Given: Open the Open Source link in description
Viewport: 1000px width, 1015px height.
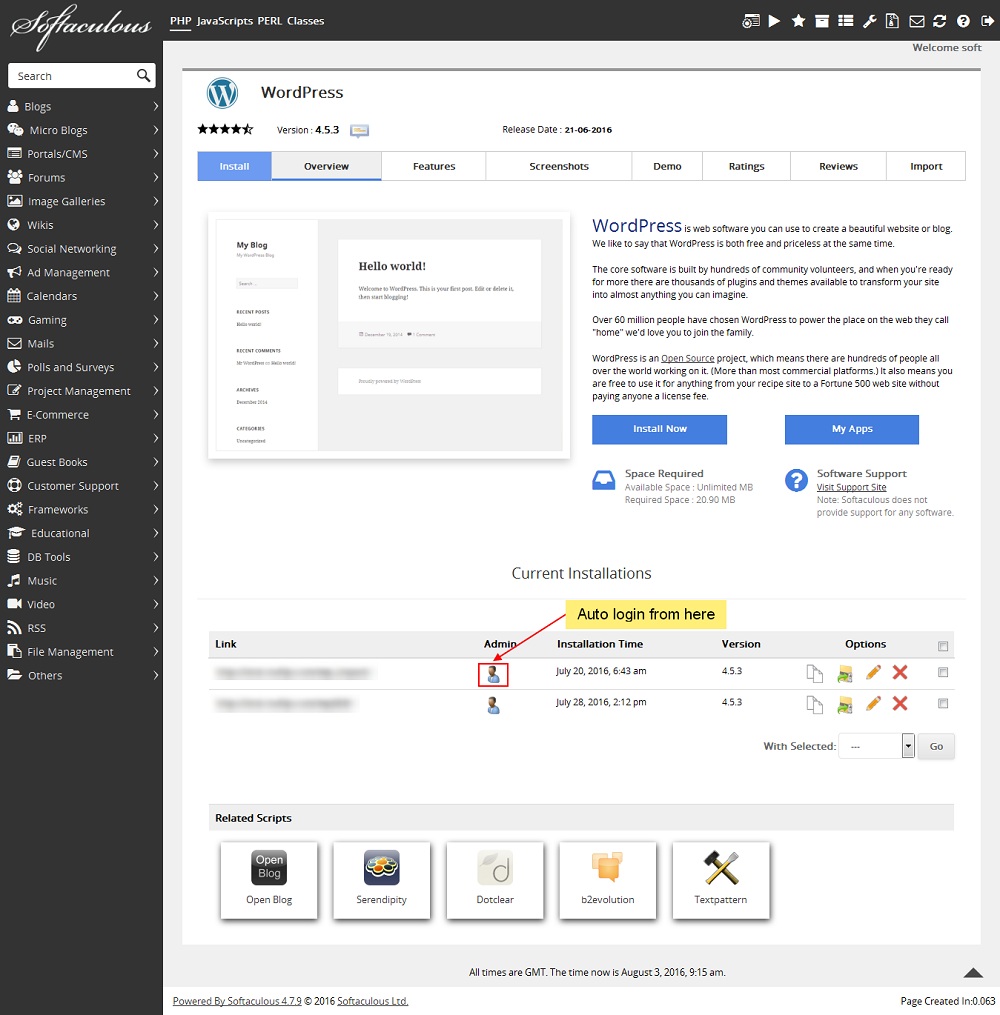Looking at the screenshot, I should click(687, 358).
